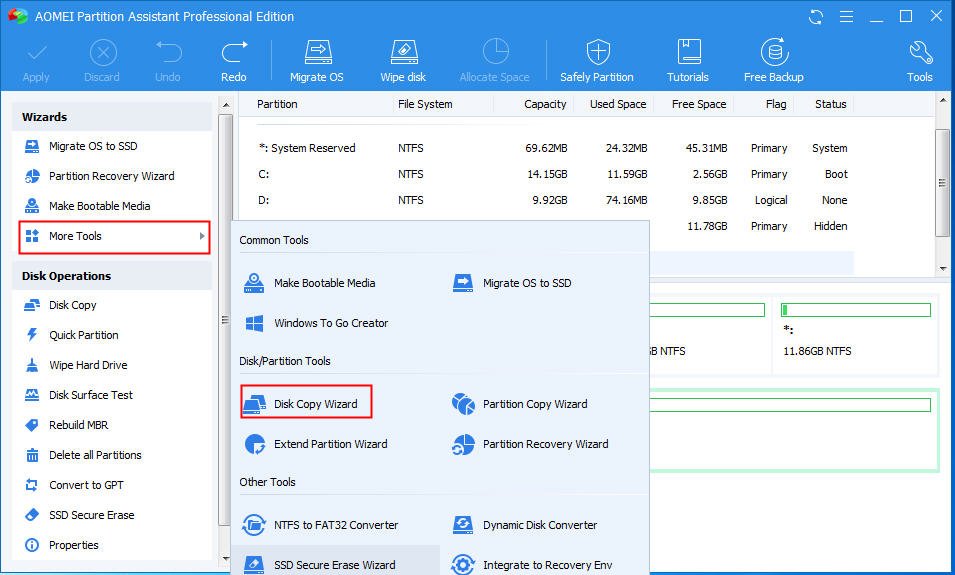955x575 pixels.
Task: Select the C: partition row
Action: point(553,174)
